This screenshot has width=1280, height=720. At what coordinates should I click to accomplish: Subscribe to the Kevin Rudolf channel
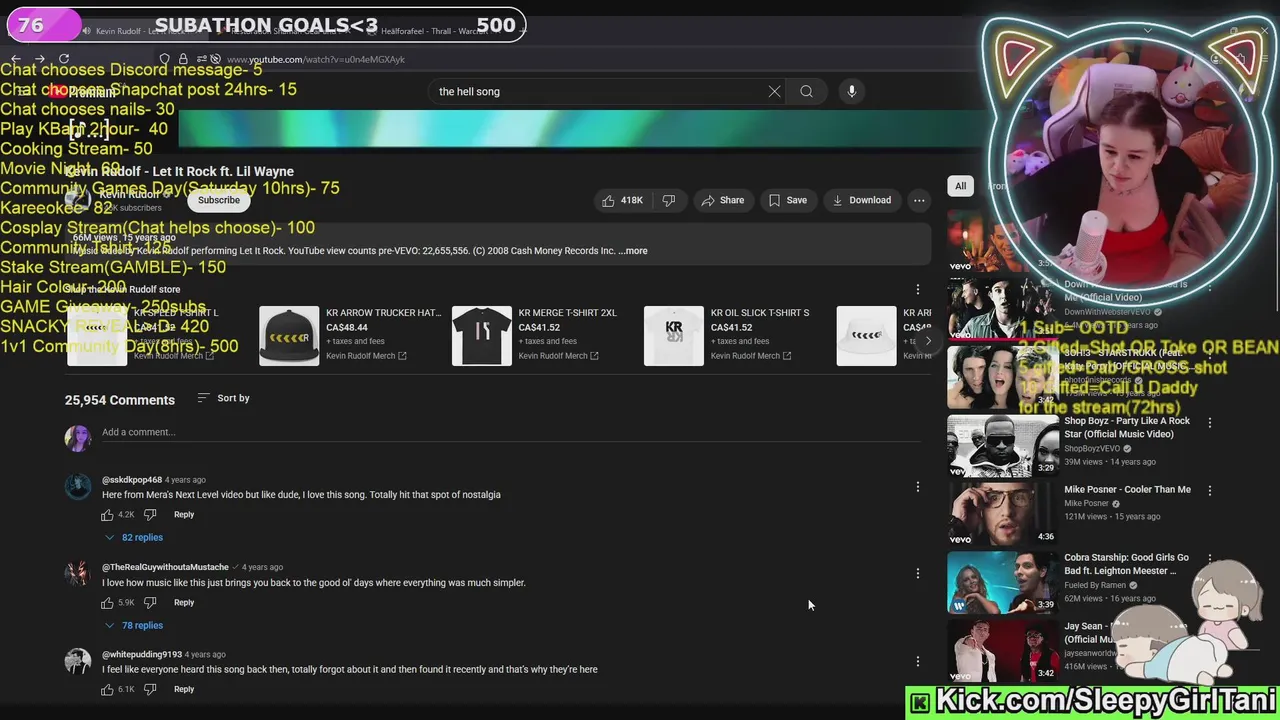[x=219, y=200]
